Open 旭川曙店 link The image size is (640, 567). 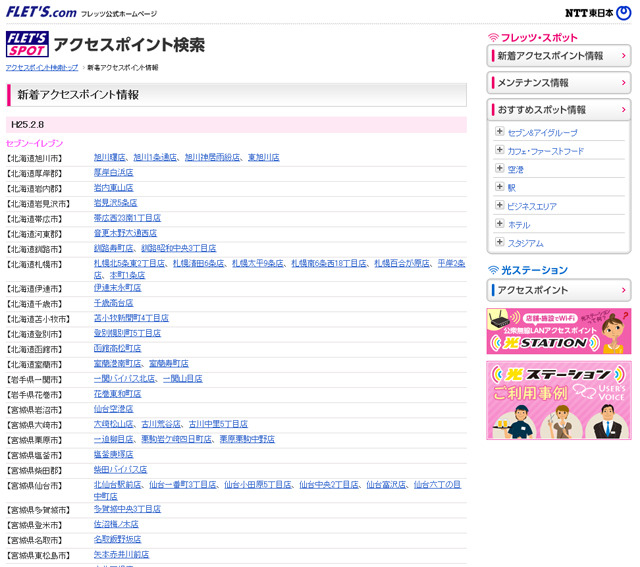109,157
